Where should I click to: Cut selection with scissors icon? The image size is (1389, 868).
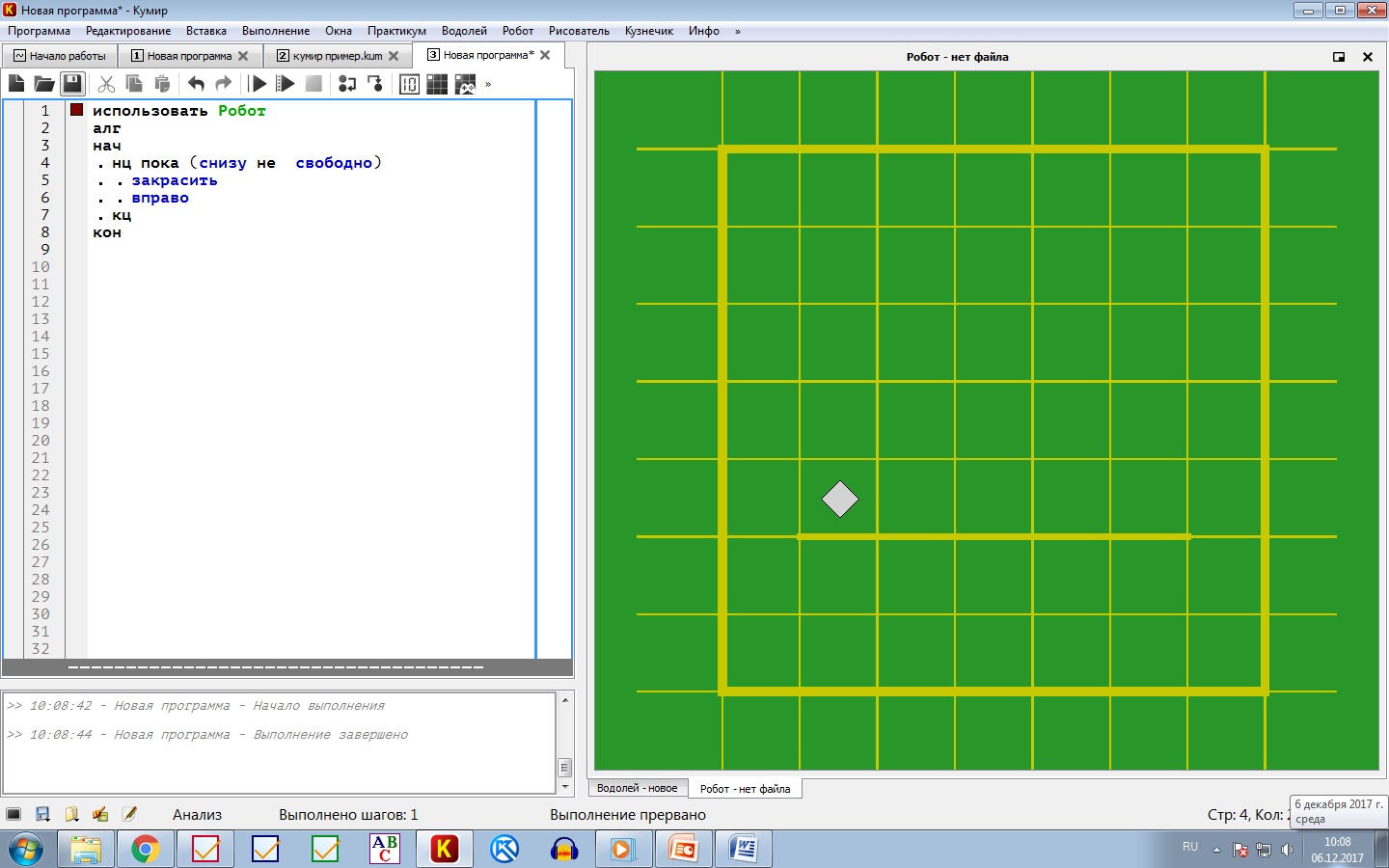107,84
